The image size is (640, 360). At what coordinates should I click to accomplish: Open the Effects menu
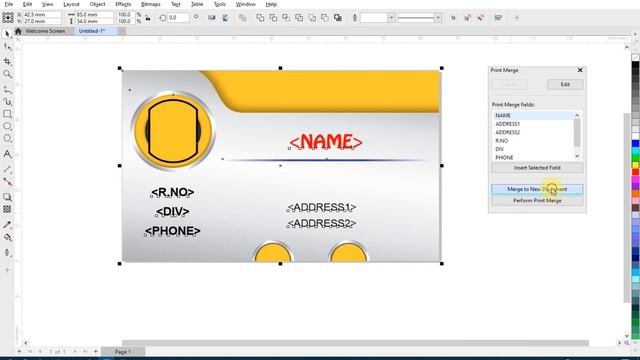[123, 4]
